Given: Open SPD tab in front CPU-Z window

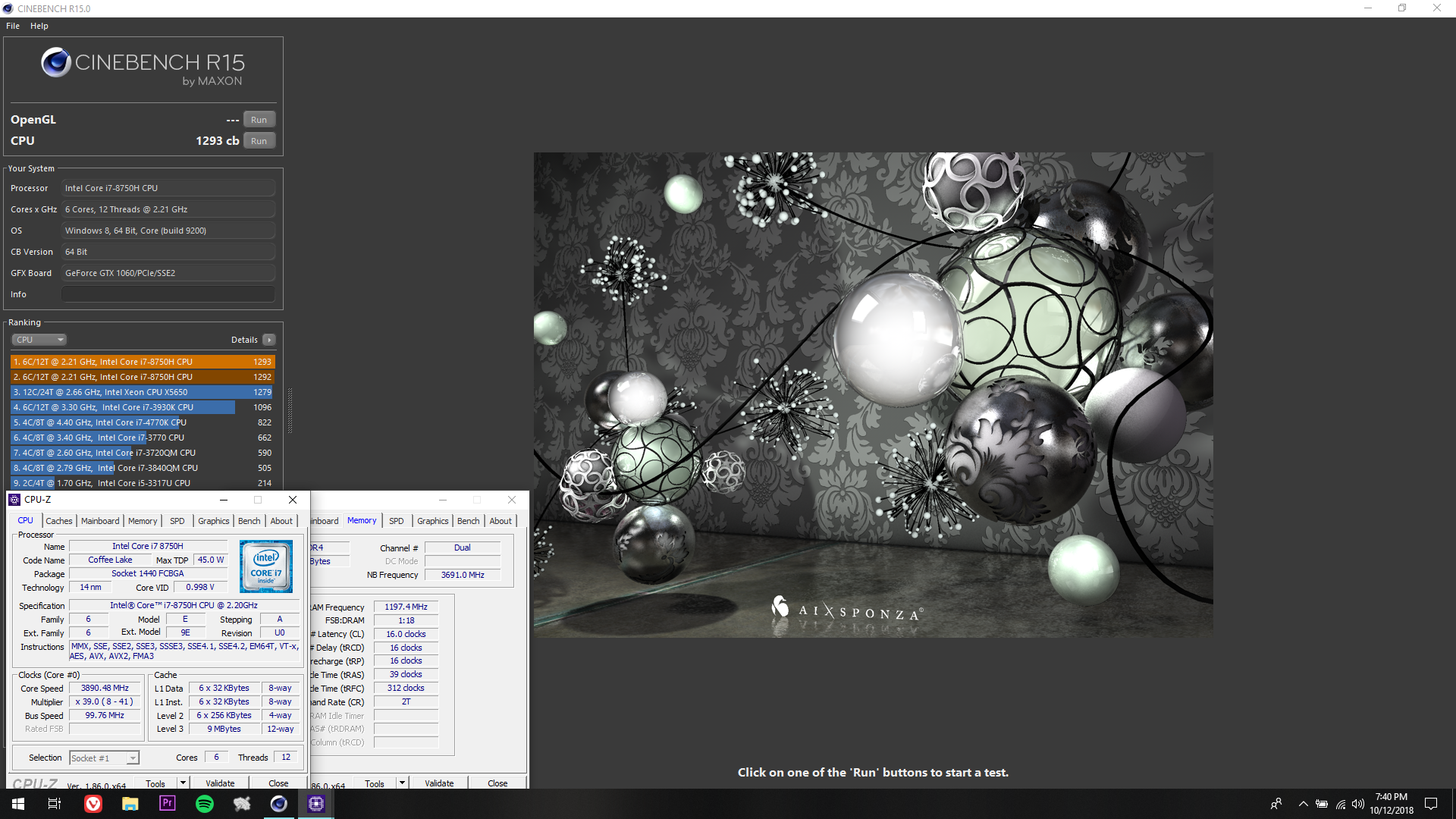Looking at the screenshot, I should click(x=177, y=521).
